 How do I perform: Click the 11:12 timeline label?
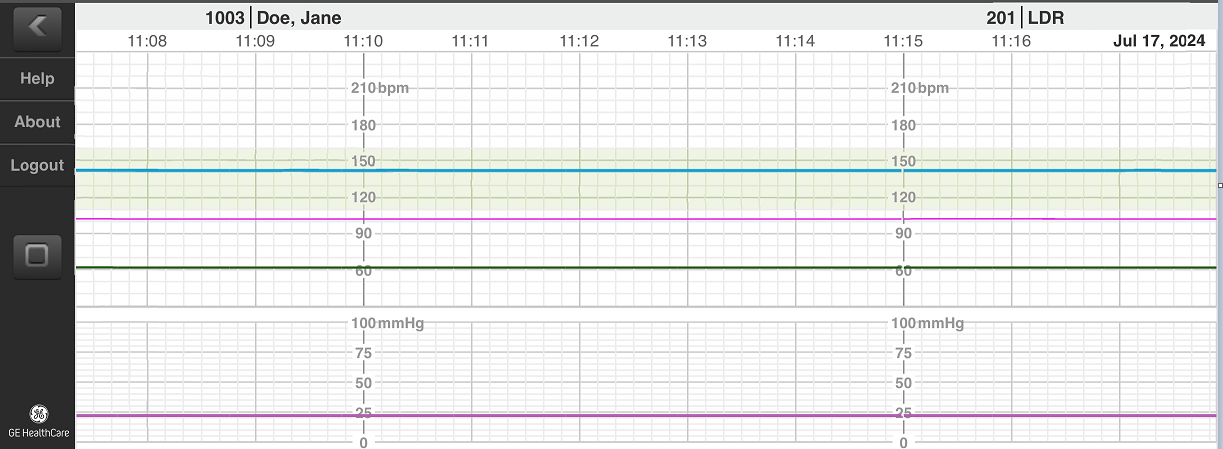579,41
